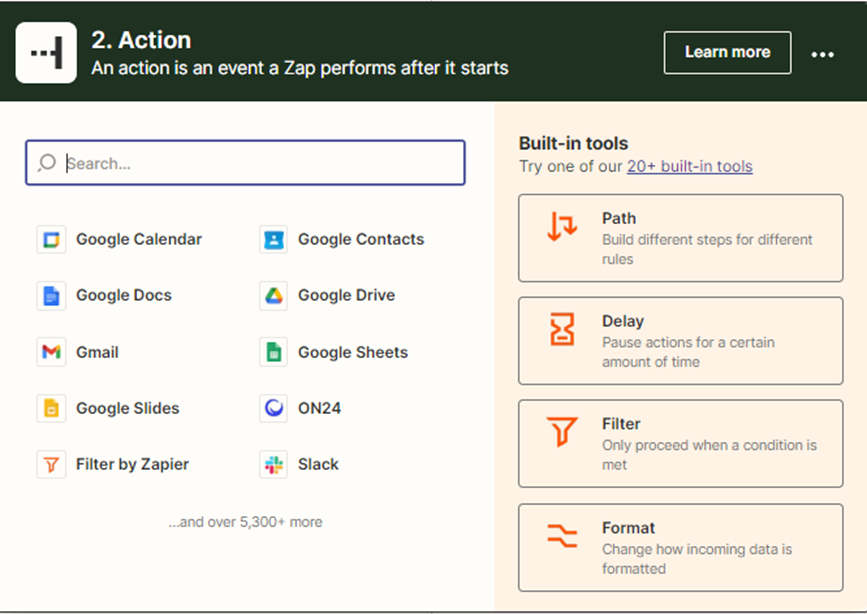This screenshot has height=614, width=867.
Task: Choose the Google Contacts app label
Action: pos(361,240)
